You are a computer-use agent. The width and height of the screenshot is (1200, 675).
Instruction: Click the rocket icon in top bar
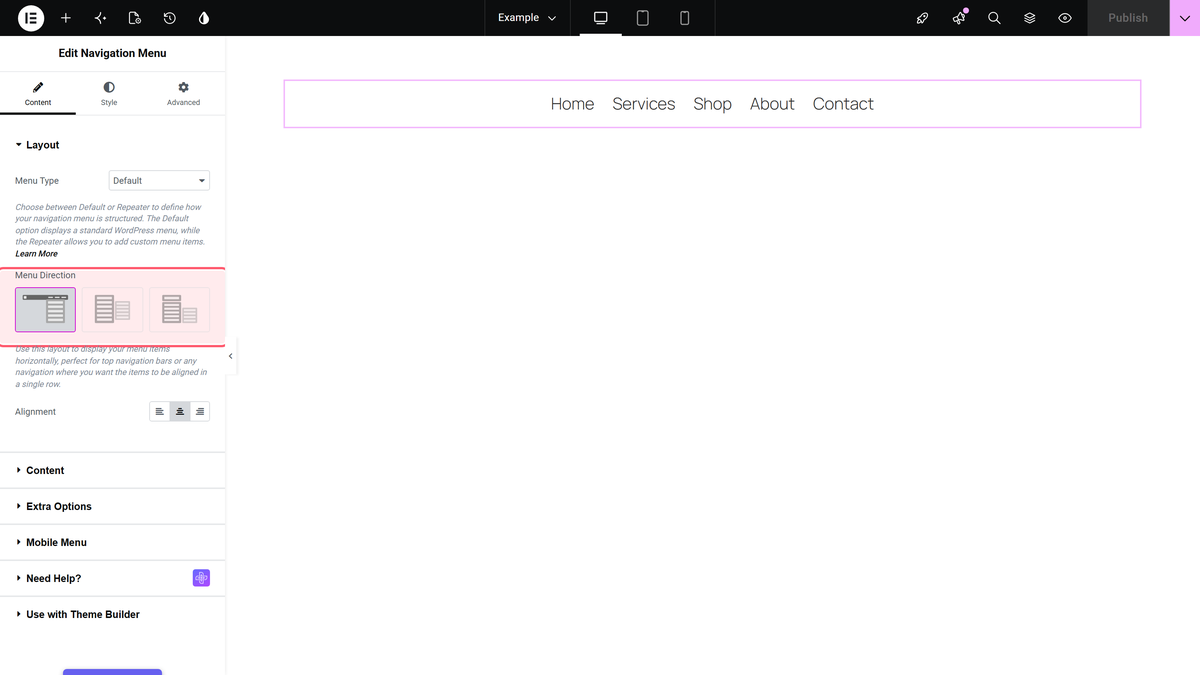pos(923,18)
